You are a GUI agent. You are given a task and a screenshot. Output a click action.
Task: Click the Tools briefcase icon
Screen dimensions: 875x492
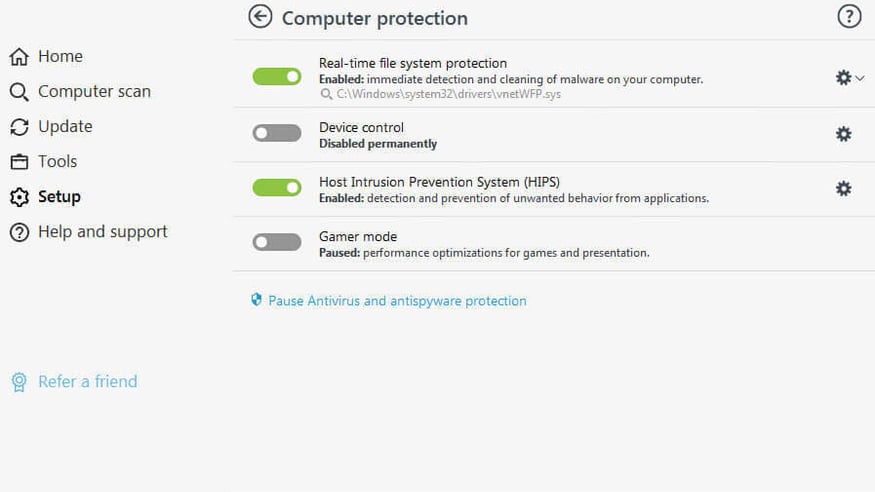click(19, 162)
